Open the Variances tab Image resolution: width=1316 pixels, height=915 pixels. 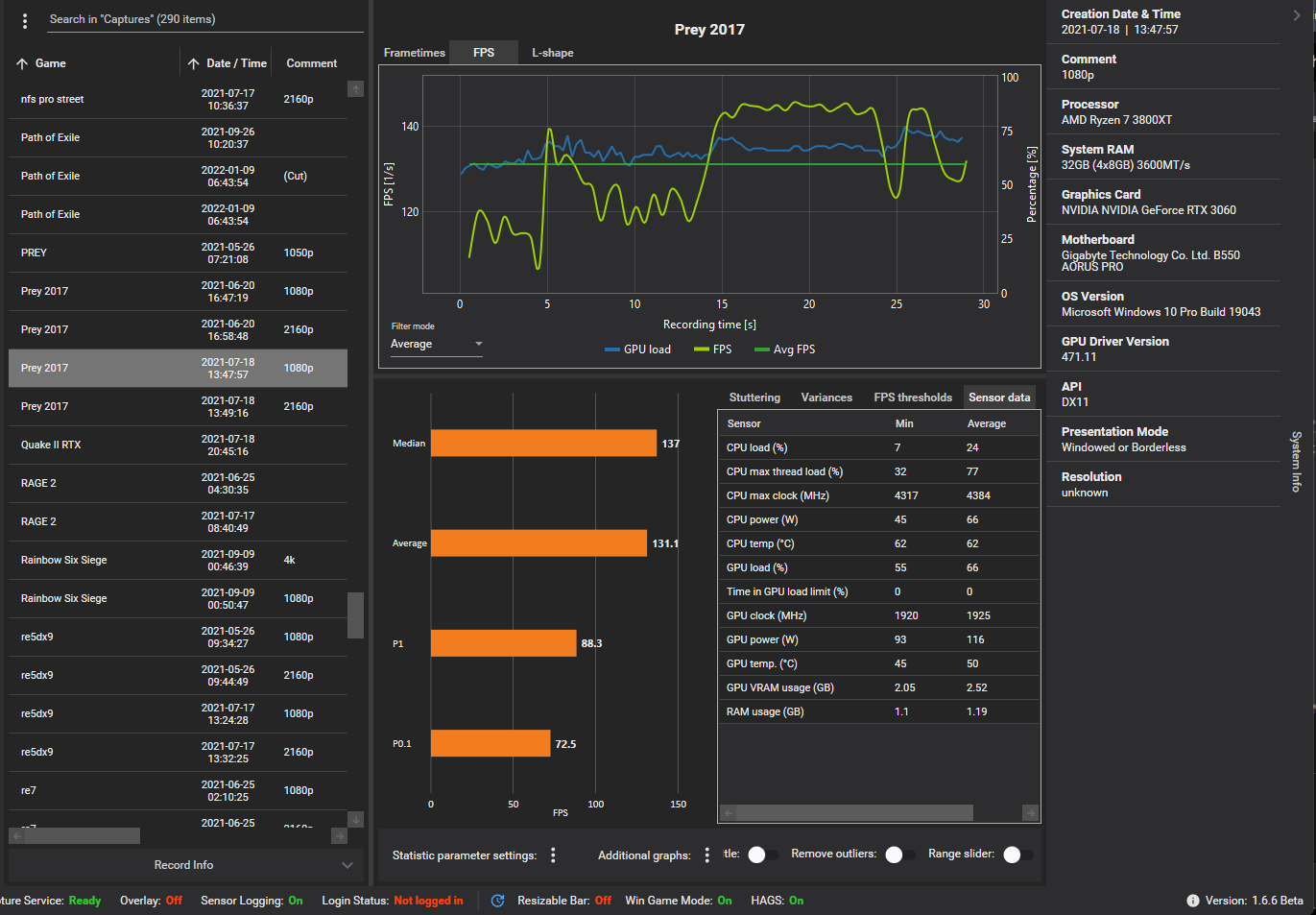826,397
